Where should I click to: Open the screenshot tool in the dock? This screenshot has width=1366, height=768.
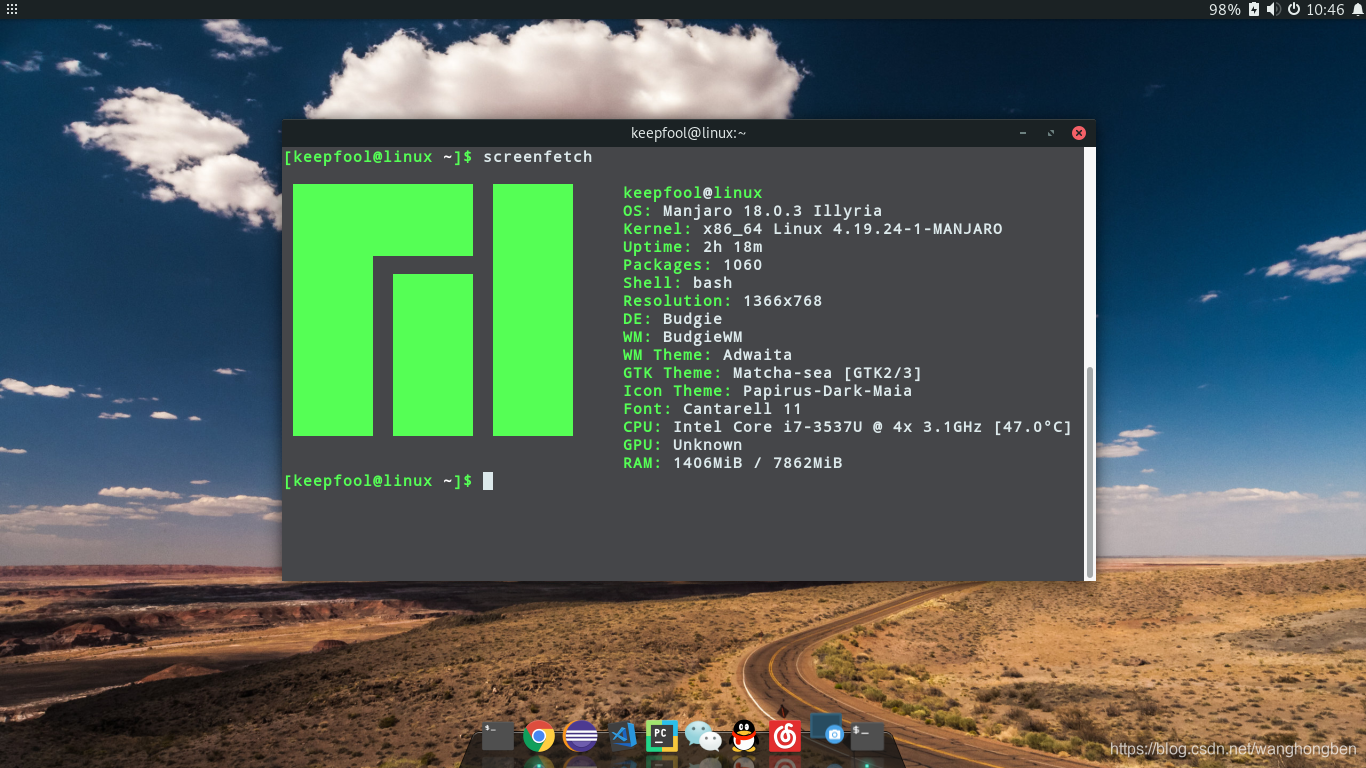click(827, 731)
